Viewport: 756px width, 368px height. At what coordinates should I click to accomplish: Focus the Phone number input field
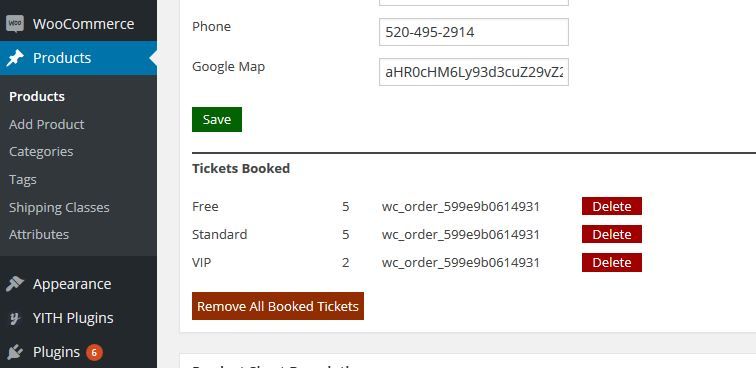pos(474,32)
